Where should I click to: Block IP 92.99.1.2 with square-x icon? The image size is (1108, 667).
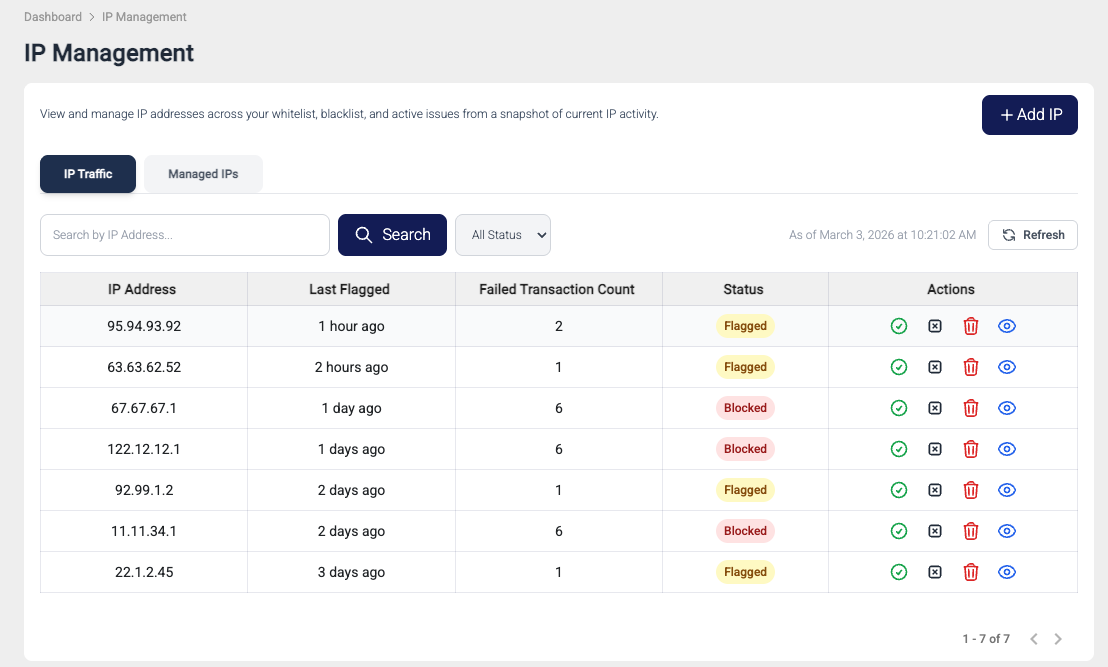[934, 490]
